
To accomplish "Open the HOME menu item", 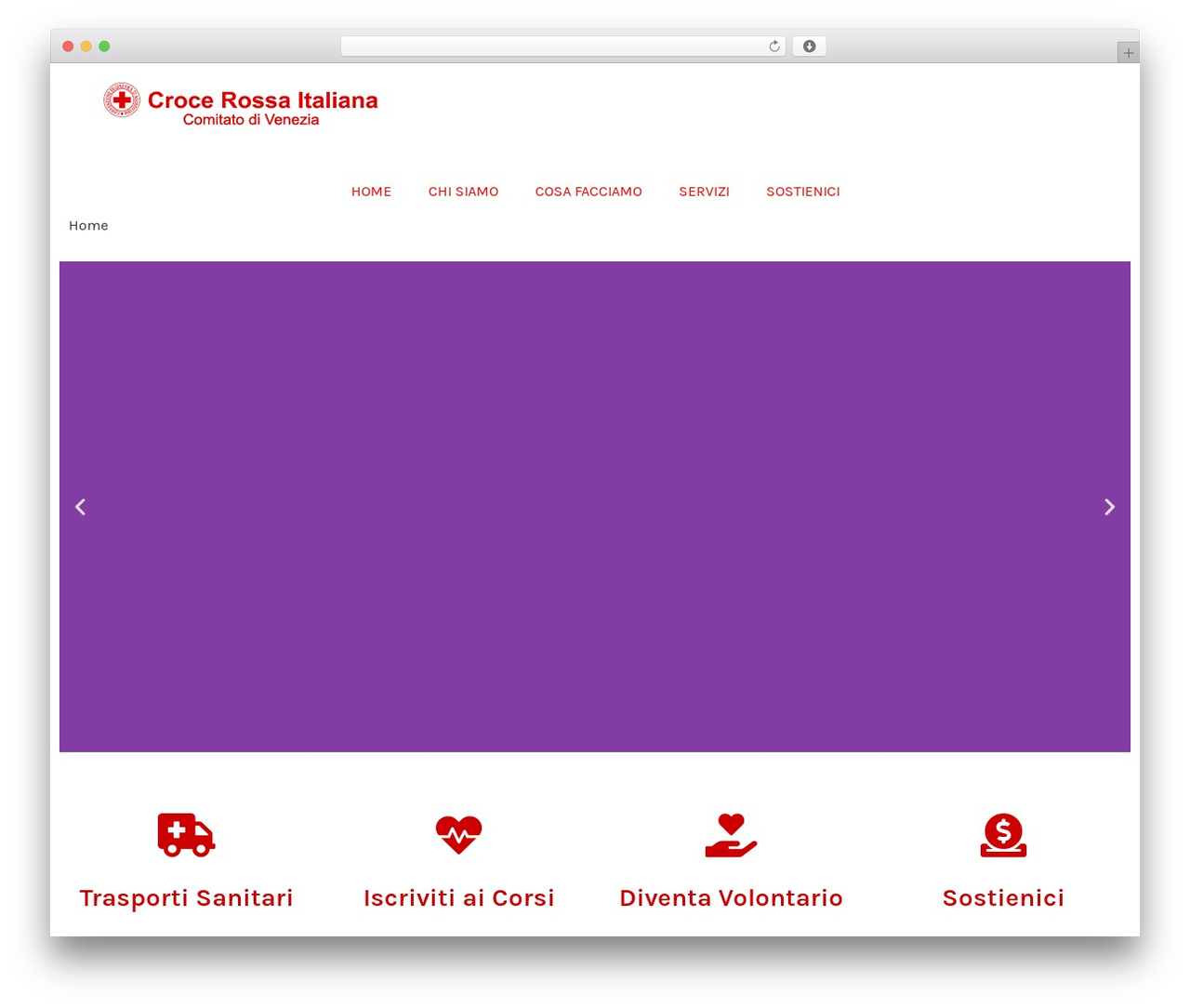I will 371,192.
